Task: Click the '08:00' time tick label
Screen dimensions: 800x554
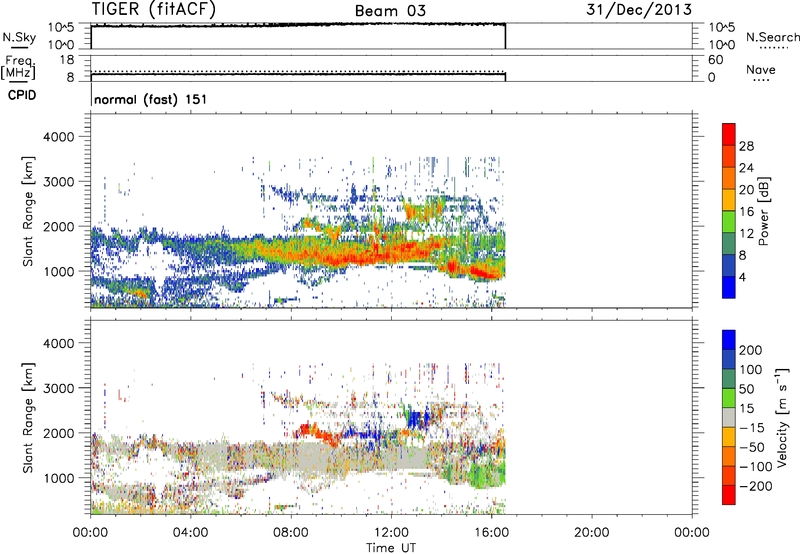Action: coord(291,533)
